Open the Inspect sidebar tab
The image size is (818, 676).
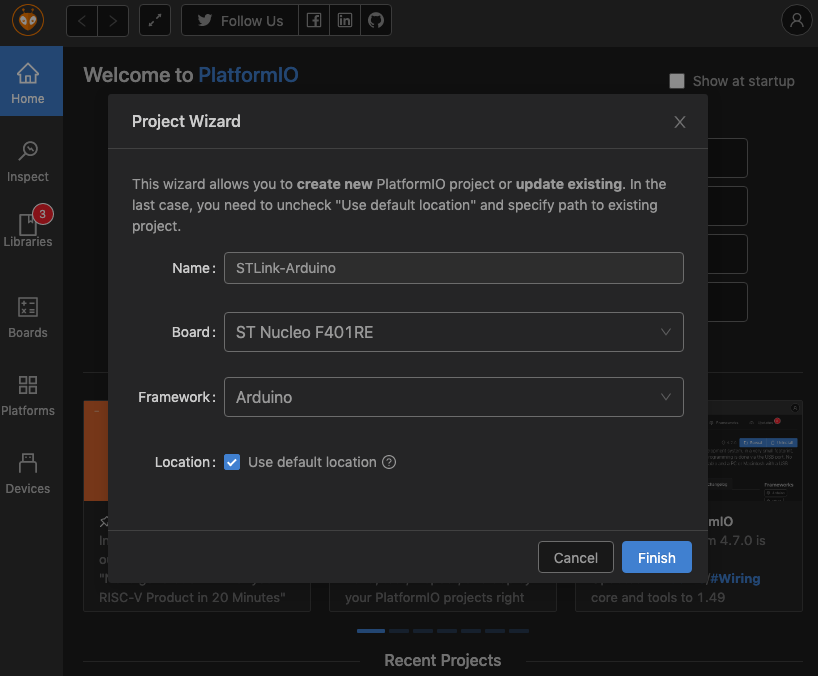(x=28, y=161)
